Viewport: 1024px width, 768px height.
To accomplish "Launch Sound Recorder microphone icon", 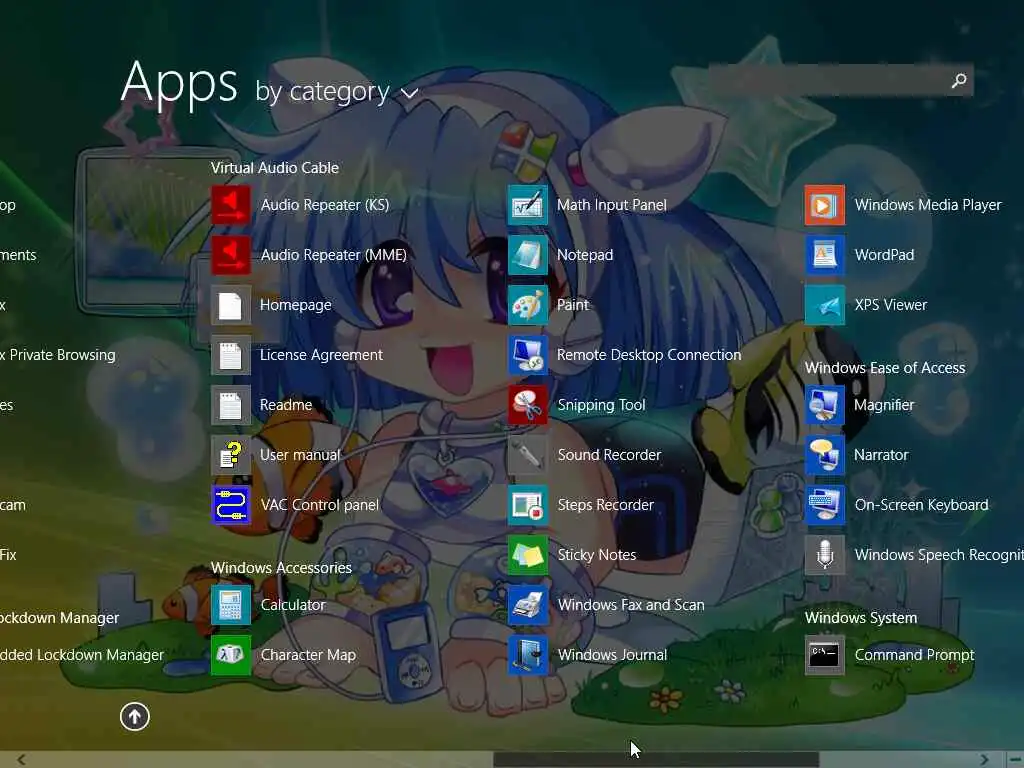I will (x=528, y=455).
